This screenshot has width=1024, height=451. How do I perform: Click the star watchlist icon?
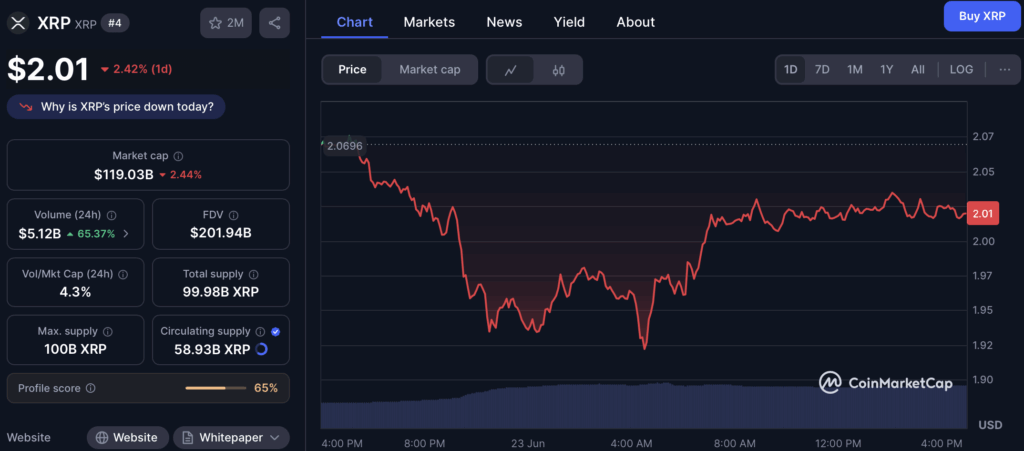[215, 23]
